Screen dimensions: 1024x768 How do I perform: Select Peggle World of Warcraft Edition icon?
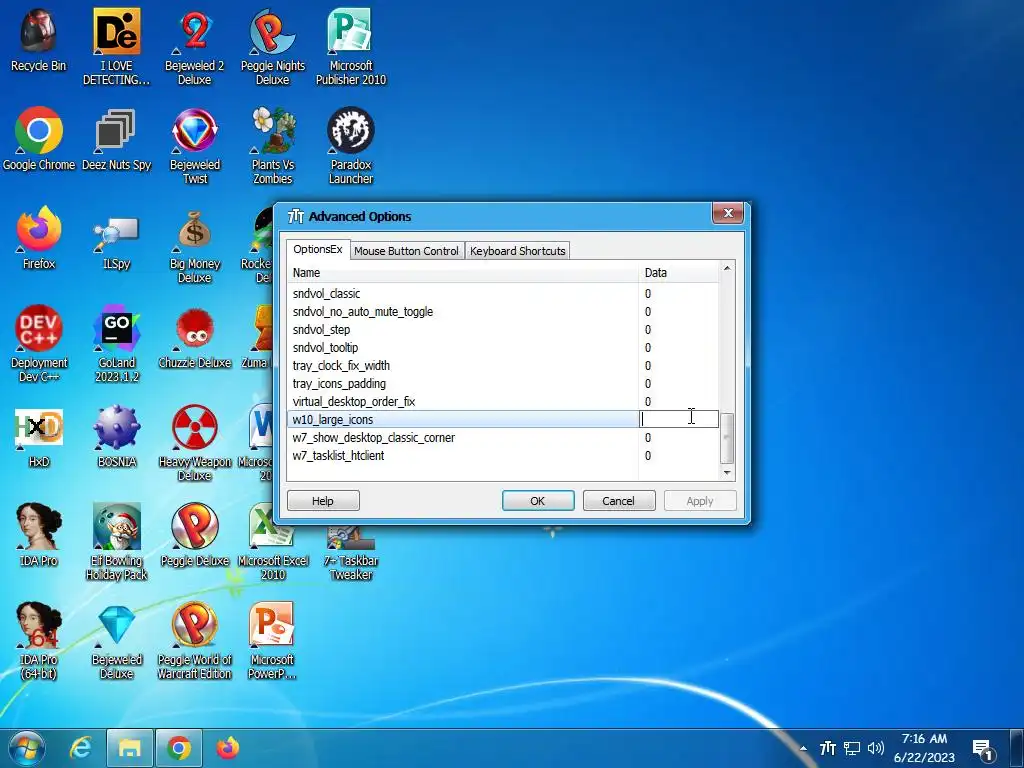click(x=195, y=641)
